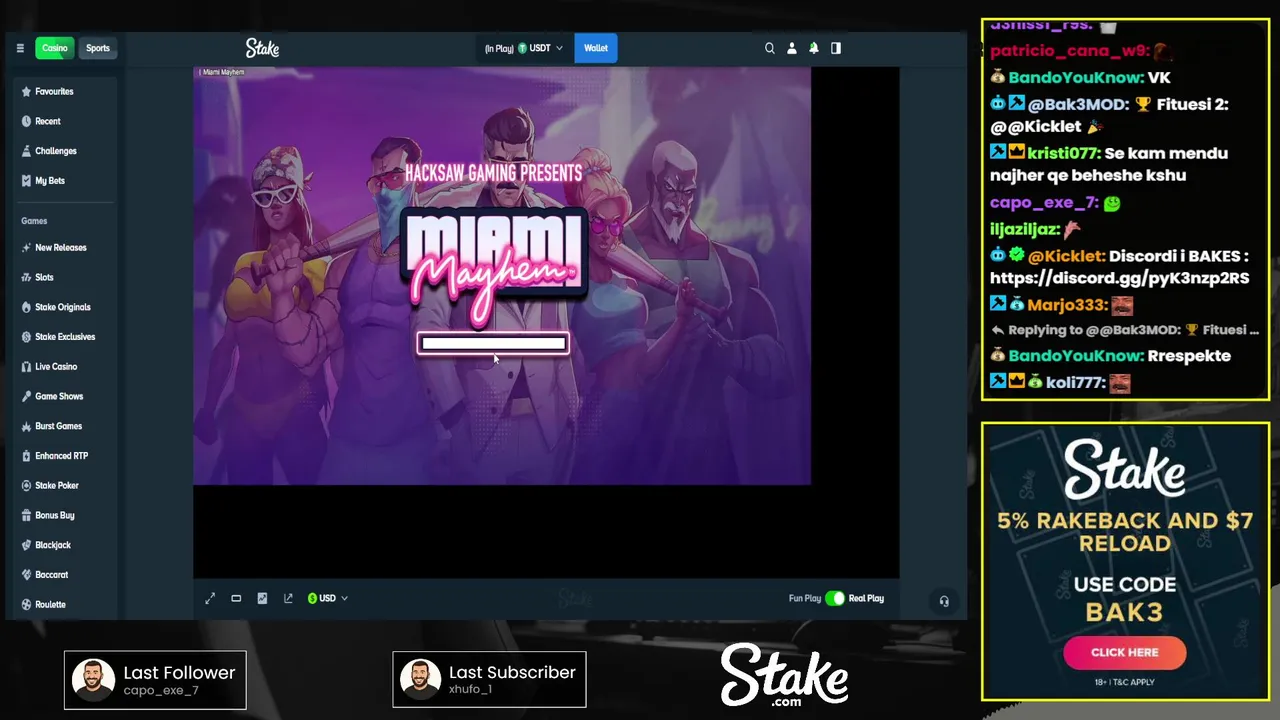The height and width of the screenshot is (720, 1280).
Task: Click chat username iljaziljaz
Action: (x=1024, y=229)
